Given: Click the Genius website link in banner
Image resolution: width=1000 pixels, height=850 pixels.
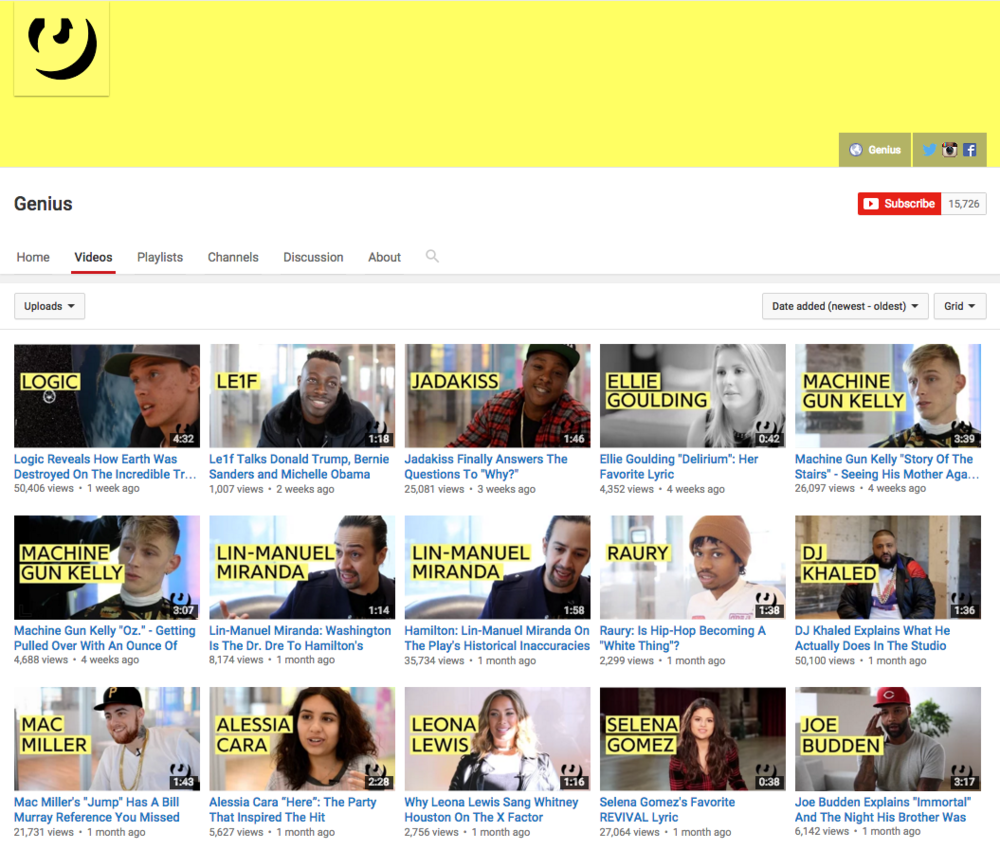Looking at the screenshot, I should coord(875,150).
